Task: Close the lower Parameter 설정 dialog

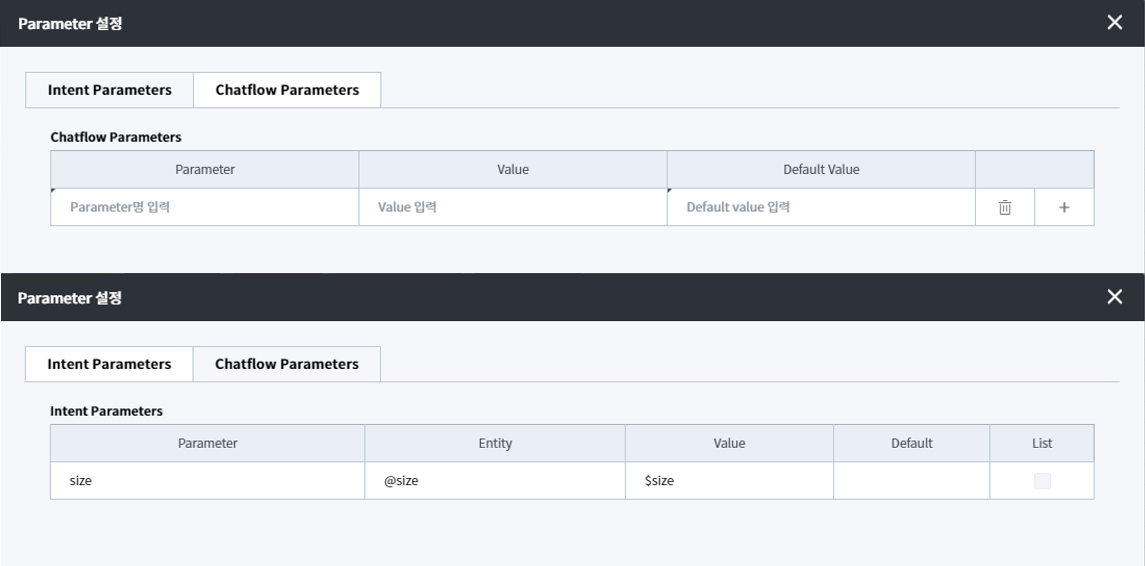Action: (1115, 297)
